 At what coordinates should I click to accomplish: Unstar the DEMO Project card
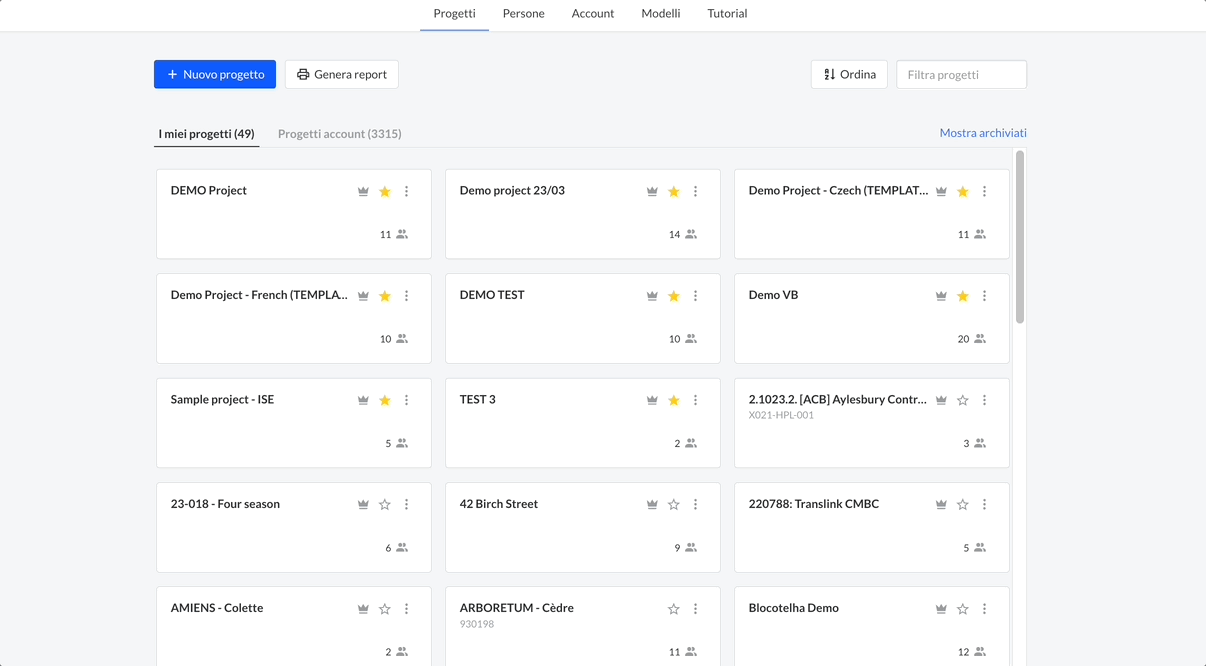click(385, 191)
